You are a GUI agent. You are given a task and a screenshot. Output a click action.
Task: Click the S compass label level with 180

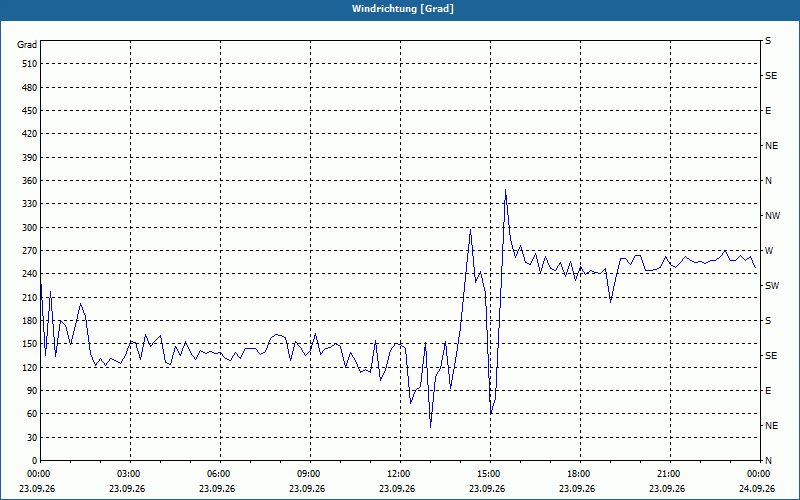(x=768, y=320)
